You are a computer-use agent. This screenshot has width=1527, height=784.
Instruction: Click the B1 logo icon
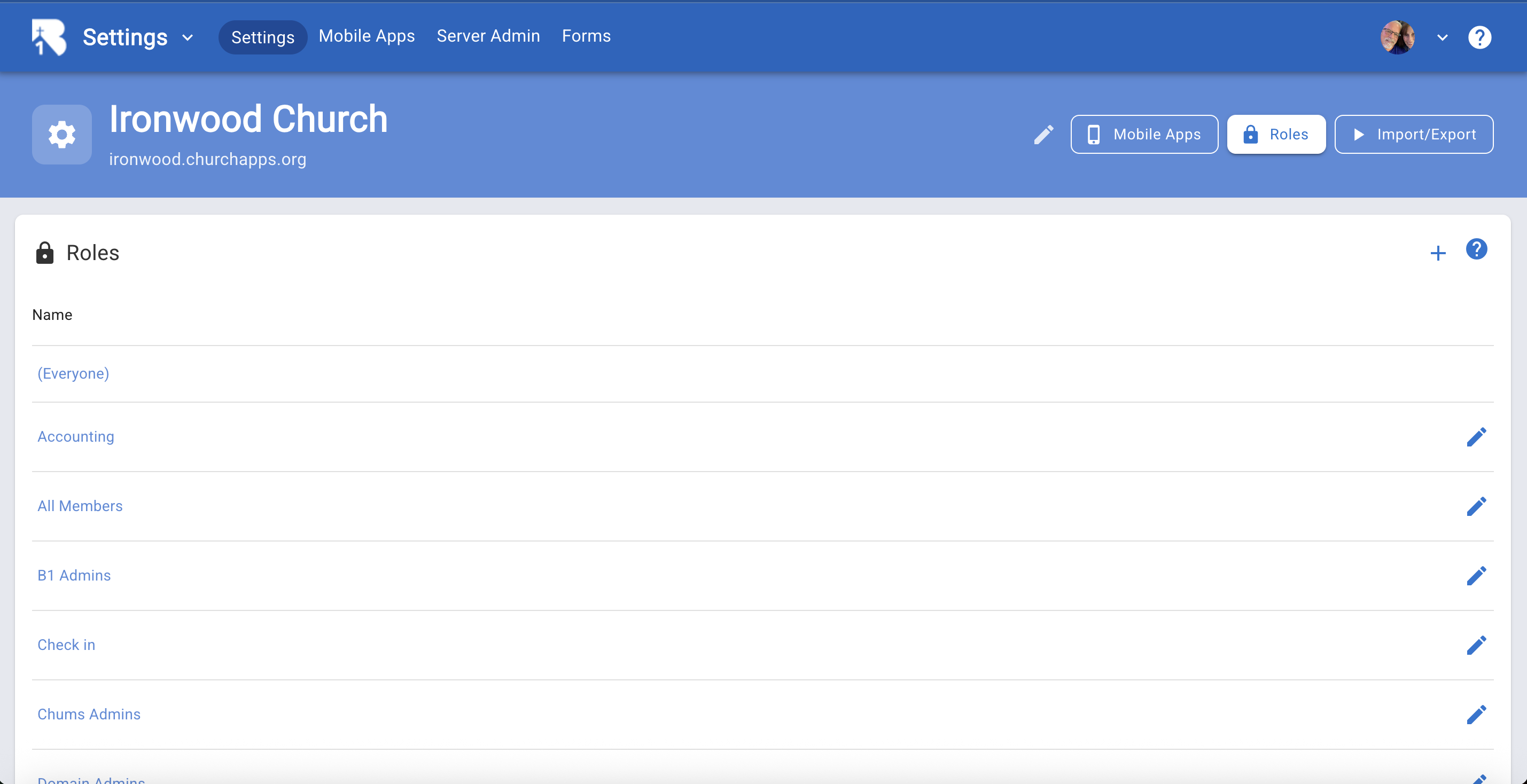(49, 37)
